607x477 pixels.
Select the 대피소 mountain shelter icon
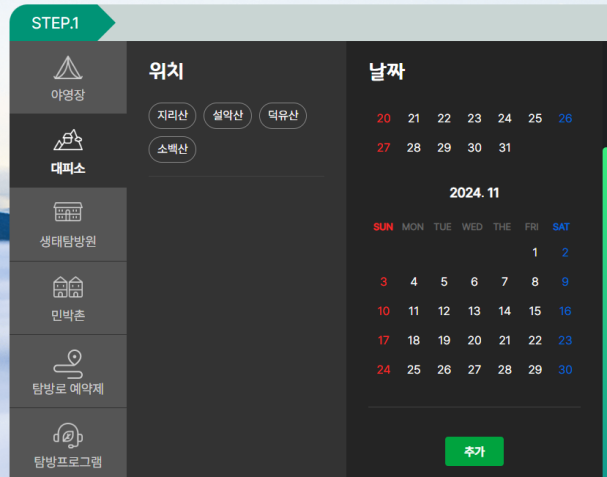click(68, 140)
